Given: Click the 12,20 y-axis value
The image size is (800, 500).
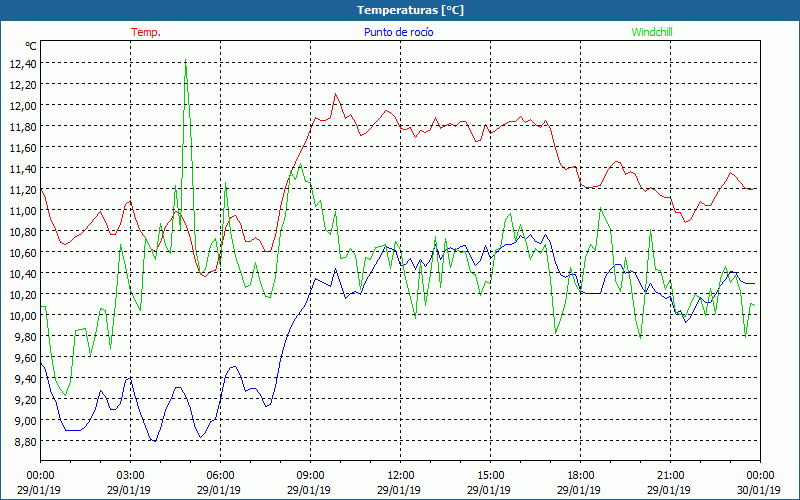Looking at the screenshot, I should point(23,84).
